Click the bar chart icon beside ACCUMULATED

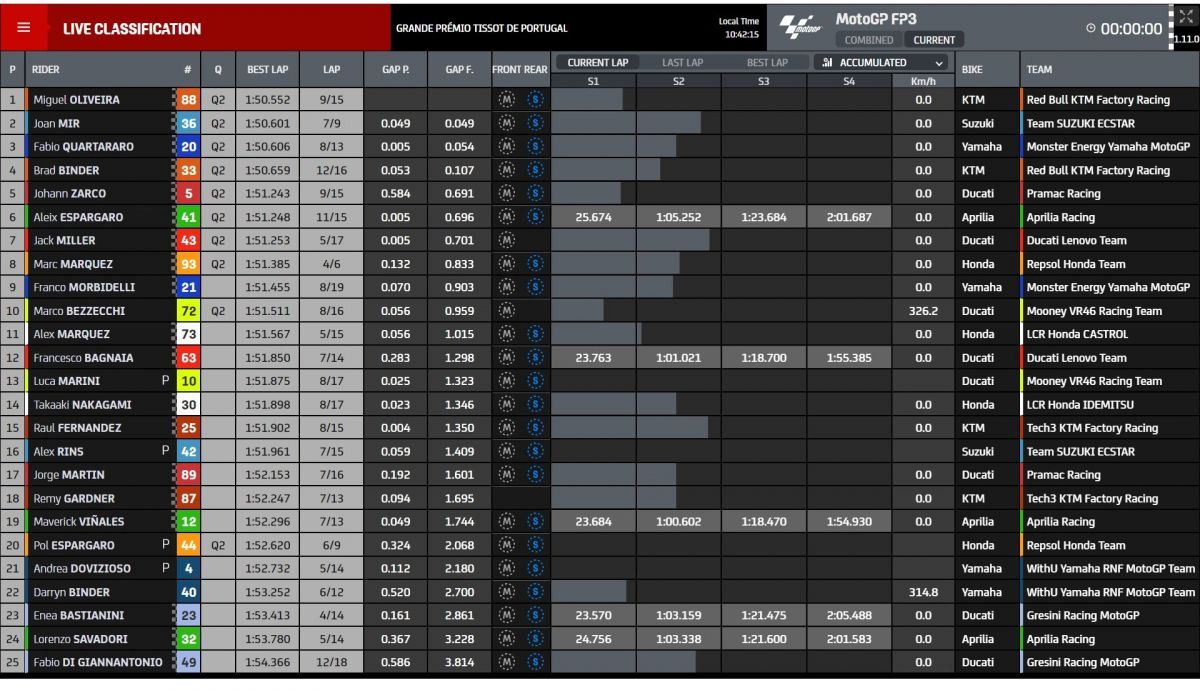(827, 62)
